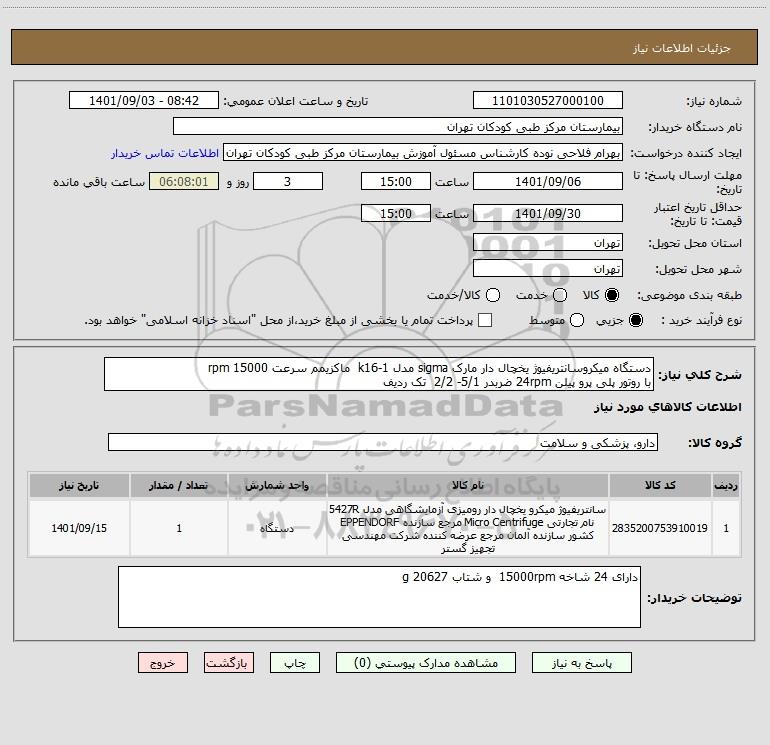Click the چاپ print button
The height and width of the screenshot is (745, 770).
[295, 663]
